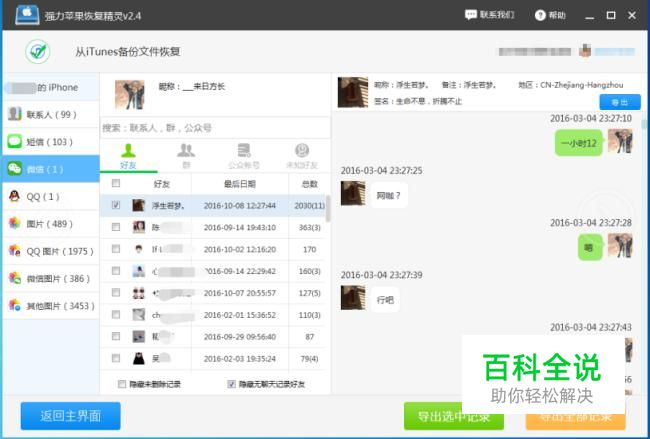The image size is (650, 439).
Task: Switch to the 公众帐号 tab
Action: click(x=244, y=156)
